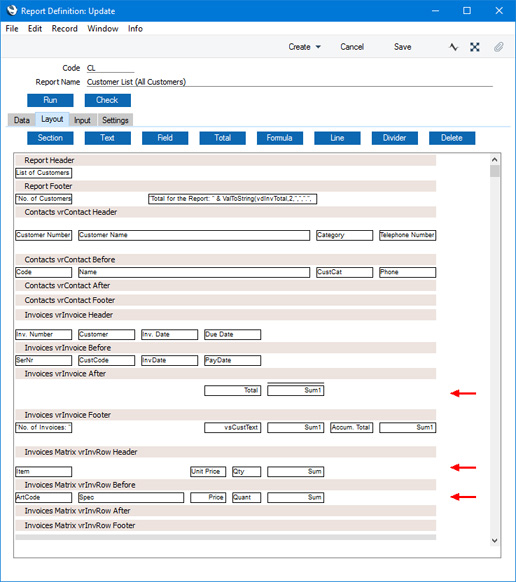Click the Text button
Screen dimensions: 516x582
point(108,138)
